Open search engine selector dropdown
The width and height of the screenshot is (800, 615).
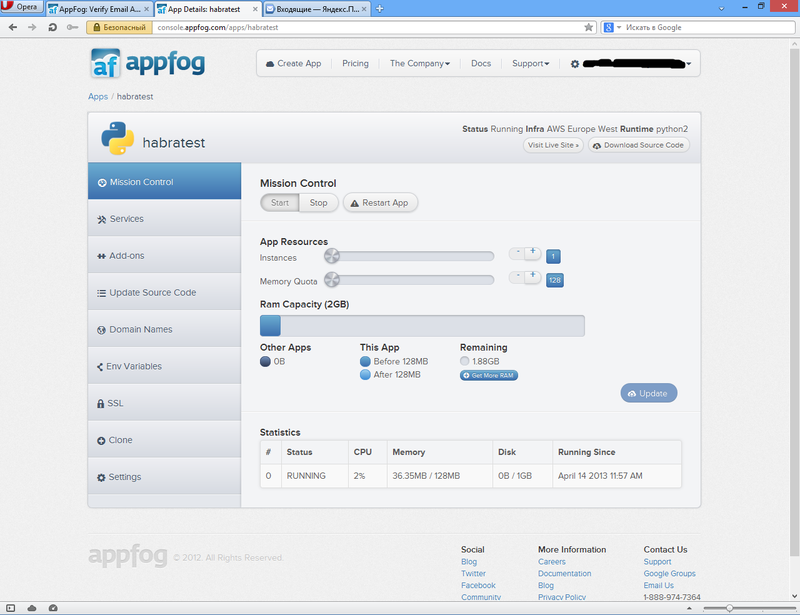619,28
